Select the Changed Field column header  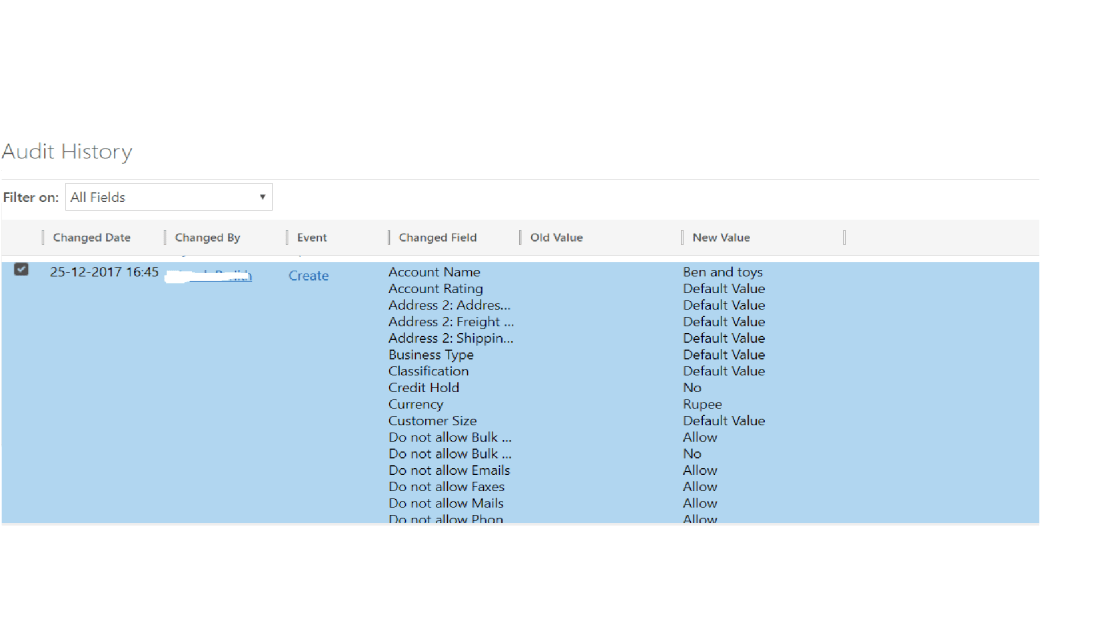tap(437, 238)
